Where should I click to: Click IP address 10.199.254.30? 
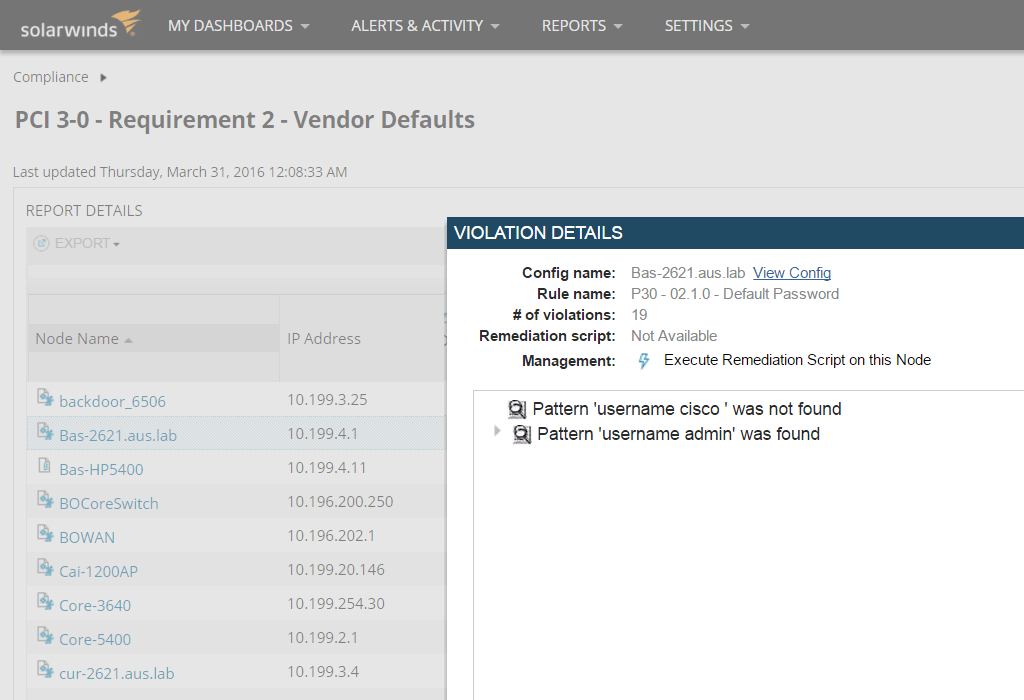[x=336, y=603]
